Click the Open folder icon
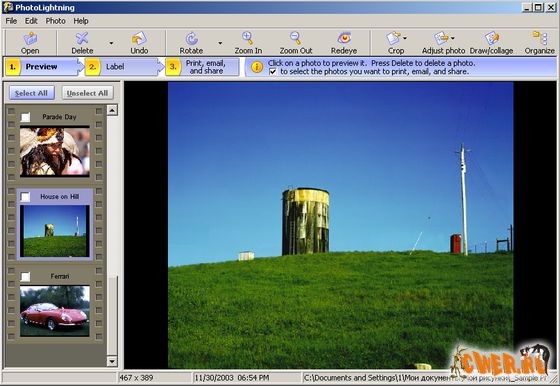This screenshot has width=560, height=386. pos(30,39)
